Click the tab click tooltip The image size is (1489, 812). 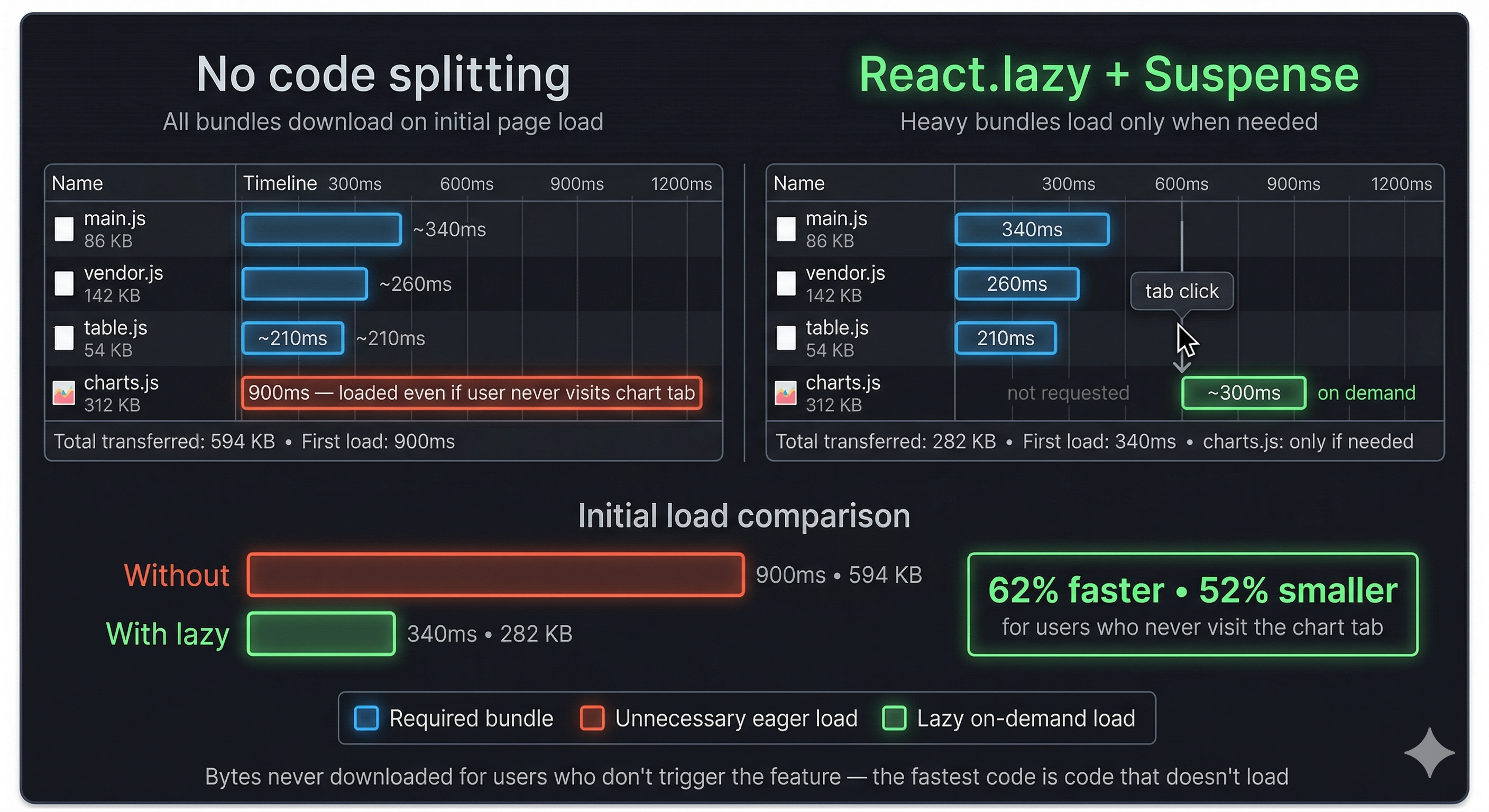coord(1182,291)
